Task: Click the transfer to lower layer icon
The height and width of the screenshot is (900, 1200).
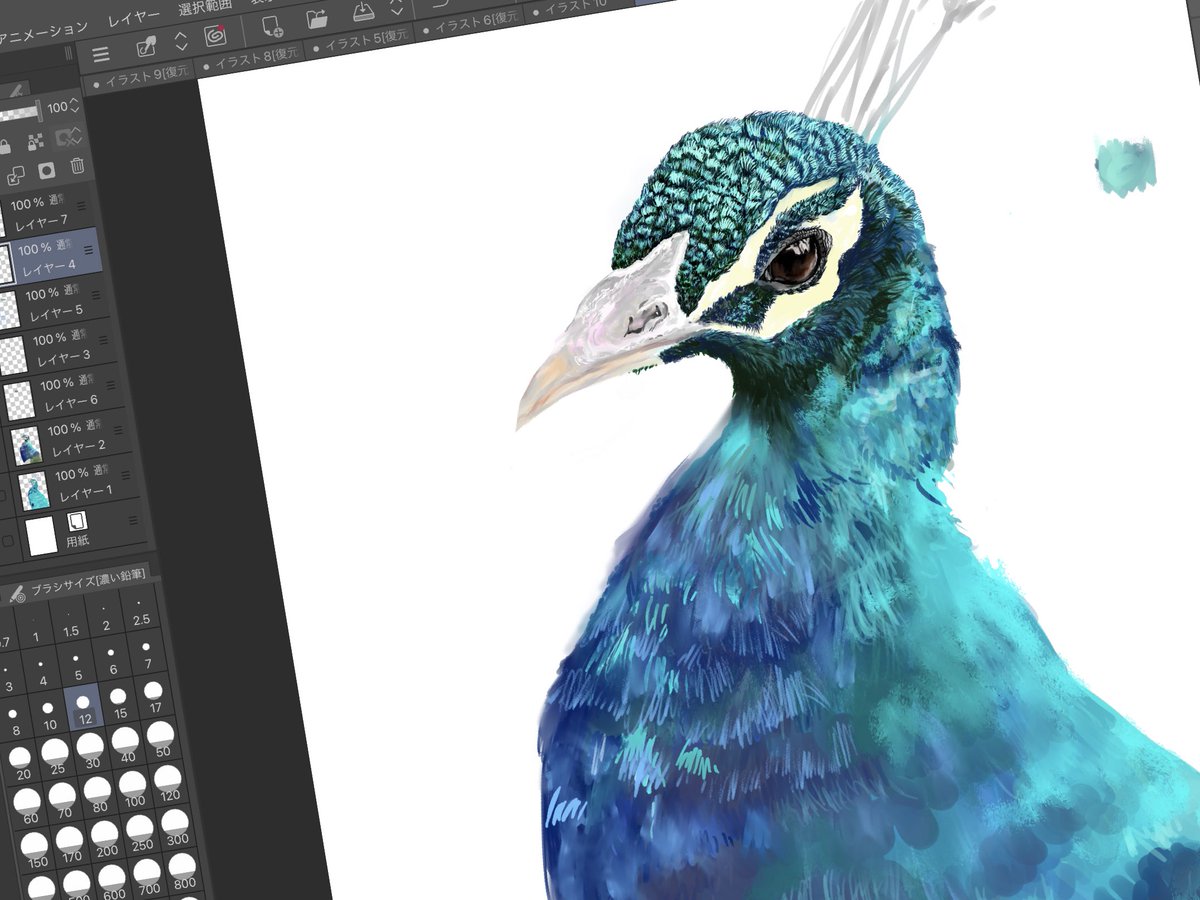Action: [x=16, y=176]
